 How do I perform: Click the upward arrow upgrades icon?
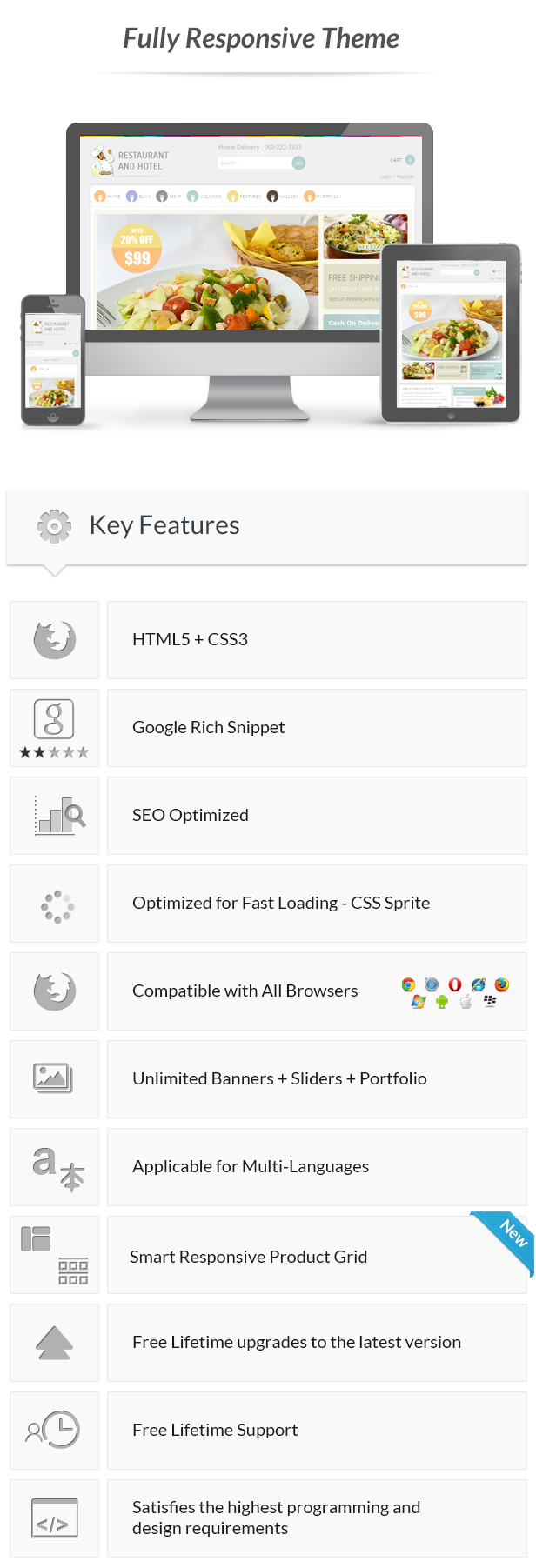coord(54,1343)
